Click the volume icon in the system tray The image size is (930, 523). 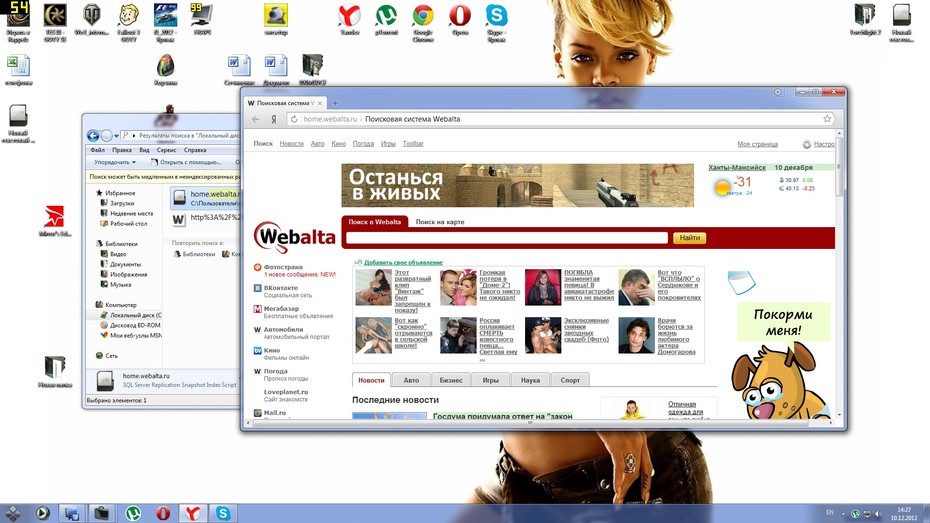pos(877,513)
